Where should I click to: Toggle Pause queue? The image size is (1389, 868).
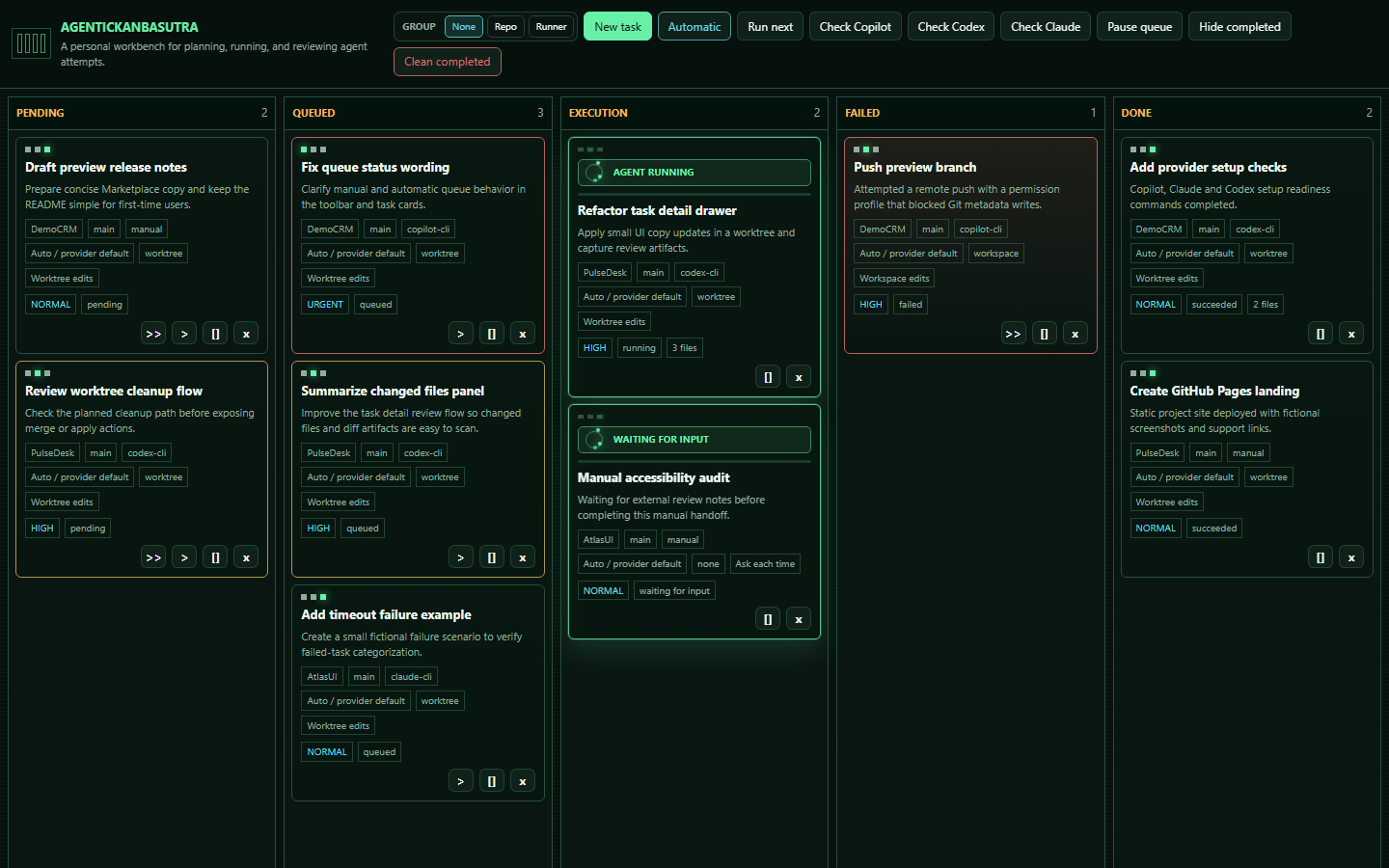click(x=1139, y=27)
